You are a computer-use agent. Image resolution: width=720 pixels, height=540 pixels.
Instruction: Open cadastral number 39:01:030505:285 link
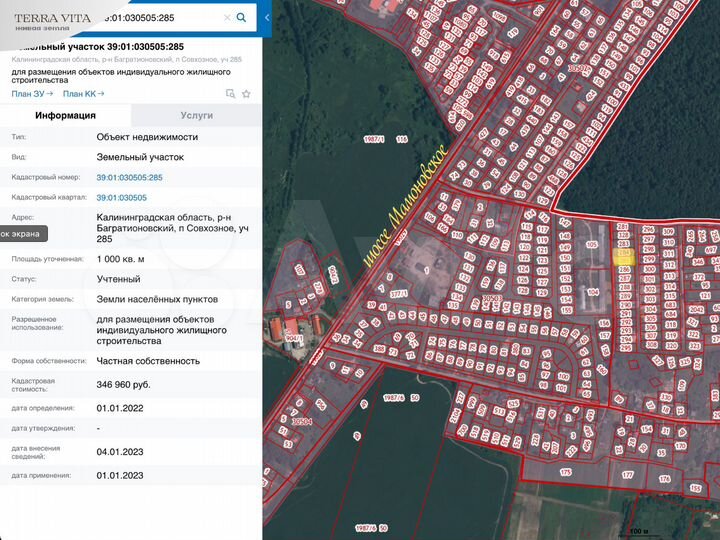(x=129, y=177)
